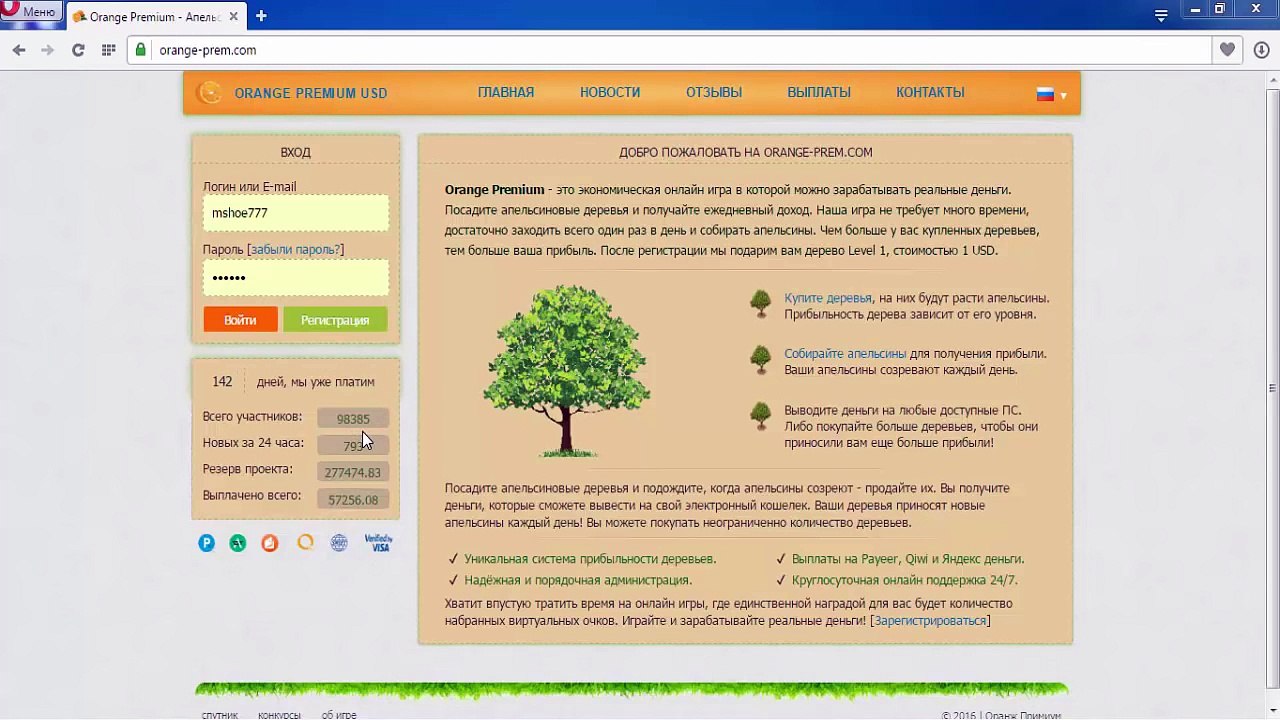Click the Всего участников value 98385

click(353, 419)
